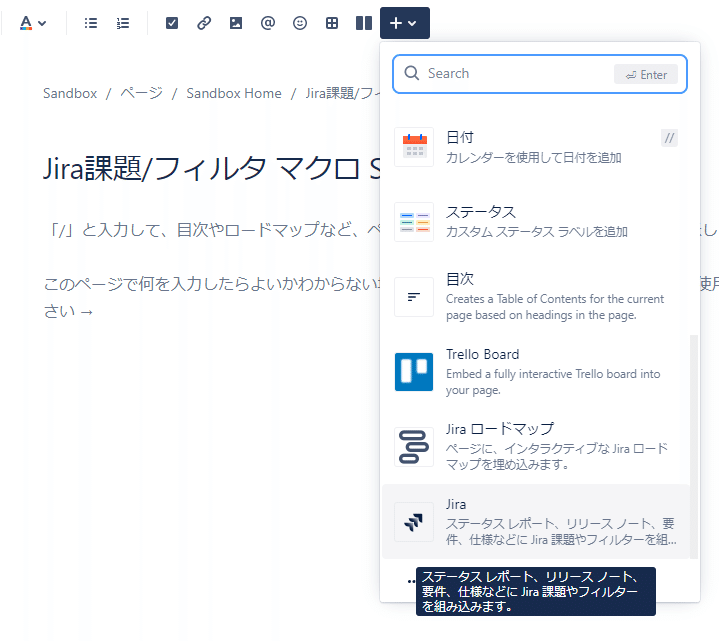This screenshot has height=641, width=719.
Task: Open the Sandbox breadcrumb link
Action: coord(70,93)
